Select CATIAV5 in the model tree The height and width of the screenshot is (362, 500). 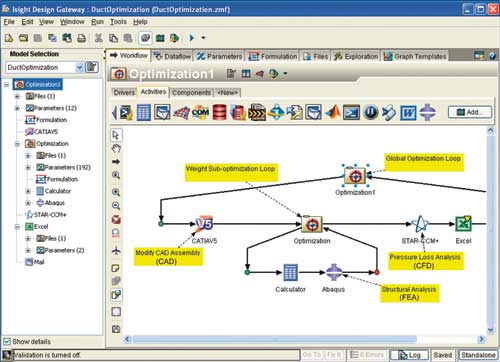pyautogui.click(x=42, y=132)
